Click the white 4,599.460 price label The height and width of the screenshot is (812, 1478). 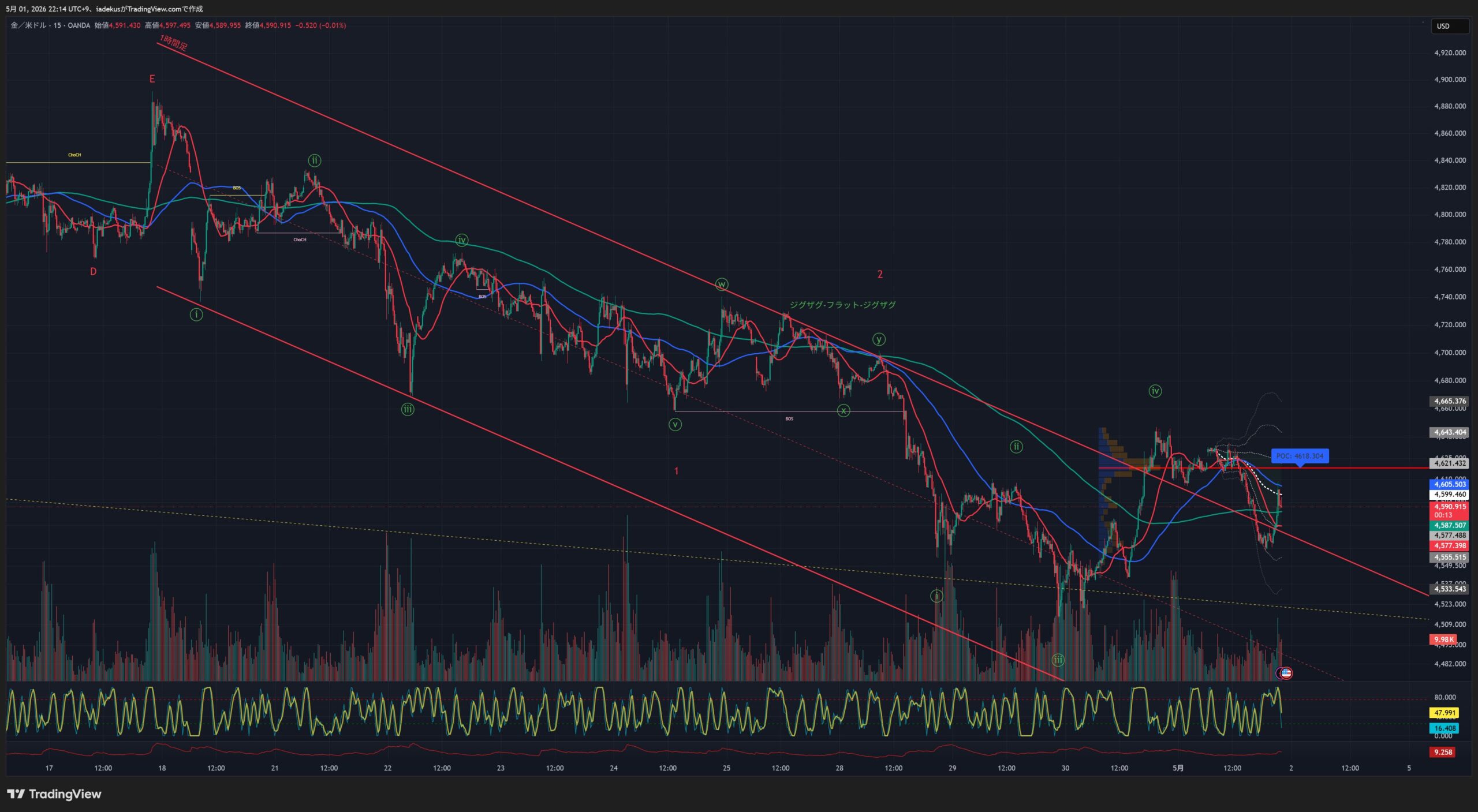coord(1450,495)
